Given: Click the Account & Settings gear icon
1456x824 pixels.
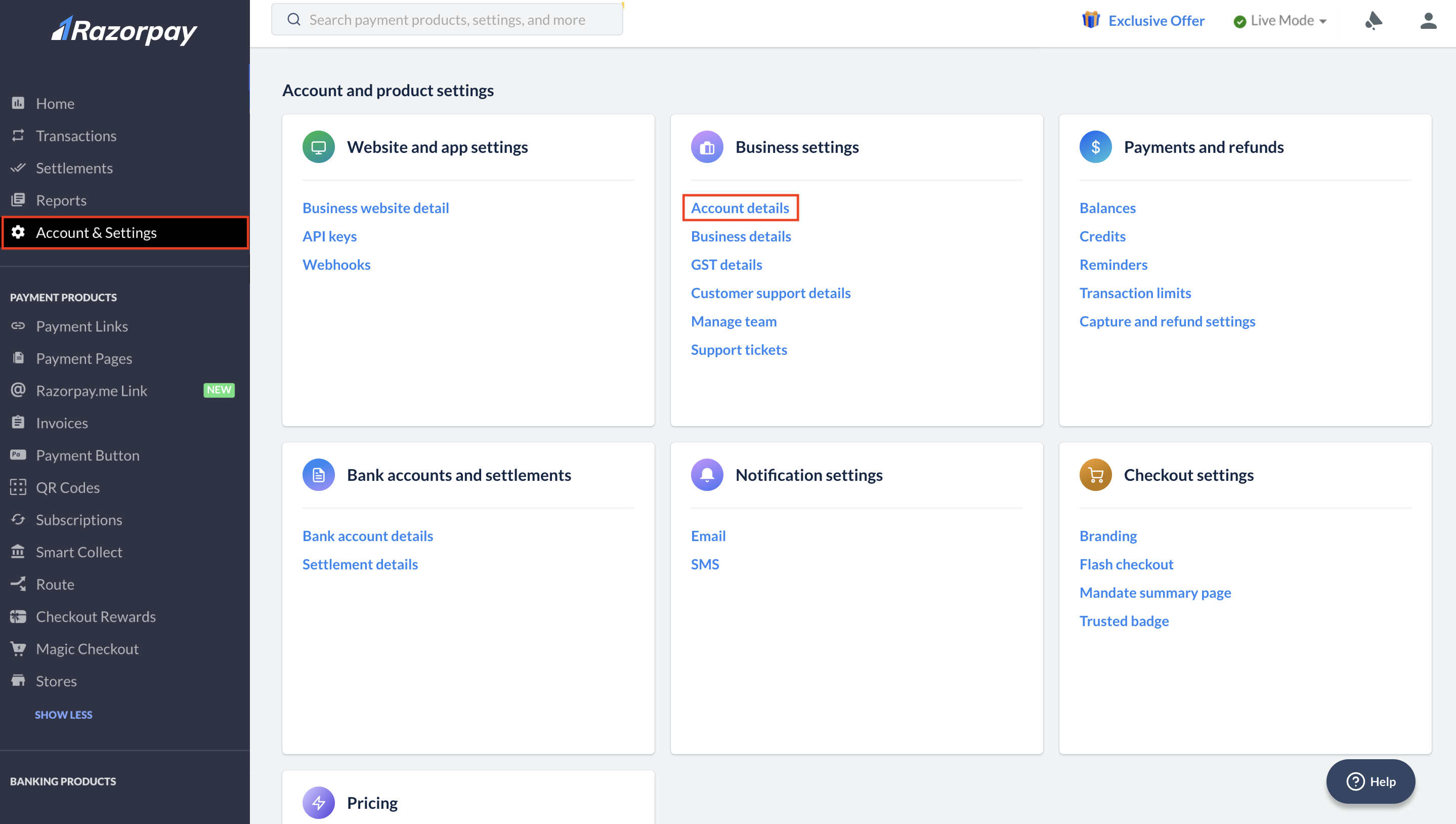Looking at the screenshot, I should [18, 232].
